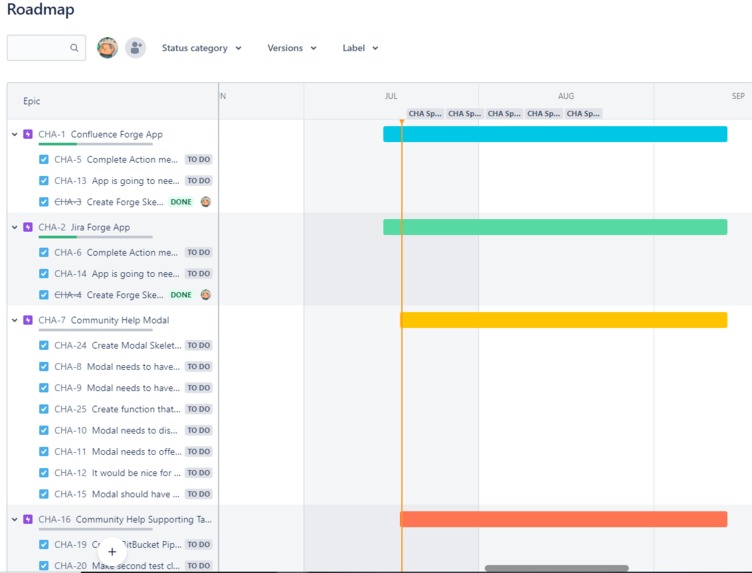
Task: Click the AUG month header
Action: click(566, 96)
